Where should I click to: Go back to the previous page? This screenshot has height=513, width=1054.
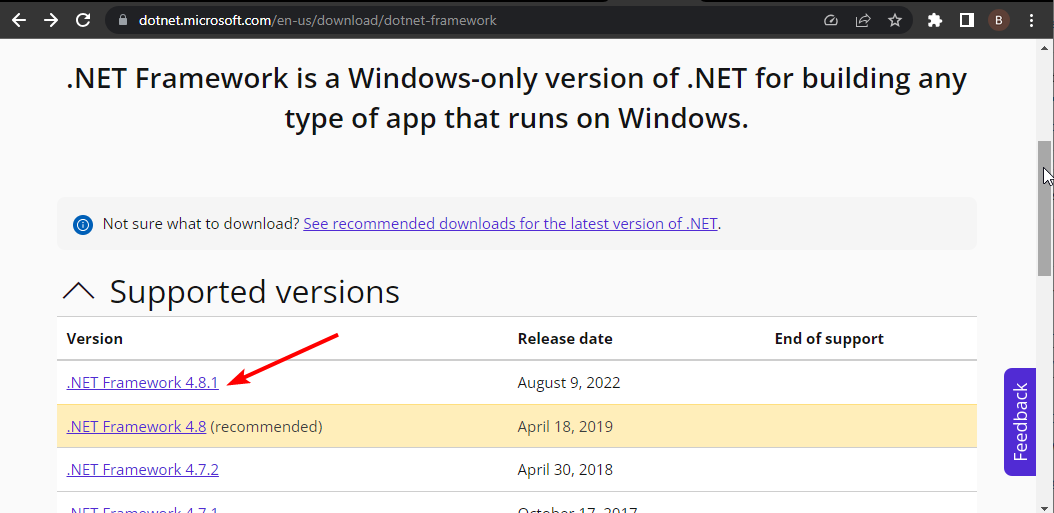pyautogui.click(x=19, y=20)
